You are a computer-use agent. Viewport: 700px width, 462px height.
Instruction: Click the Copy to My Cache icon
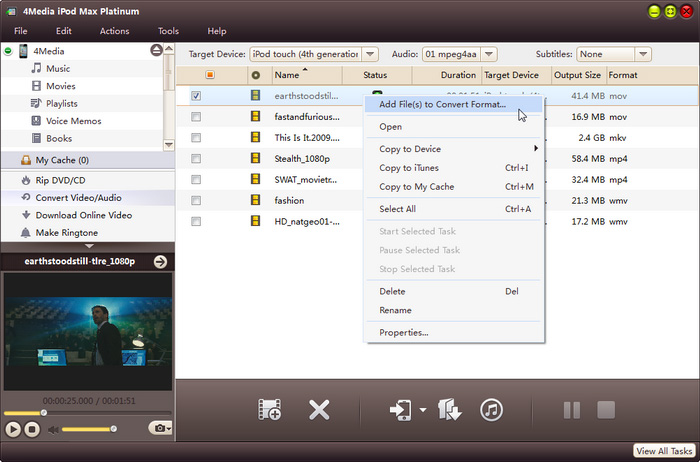449,410
